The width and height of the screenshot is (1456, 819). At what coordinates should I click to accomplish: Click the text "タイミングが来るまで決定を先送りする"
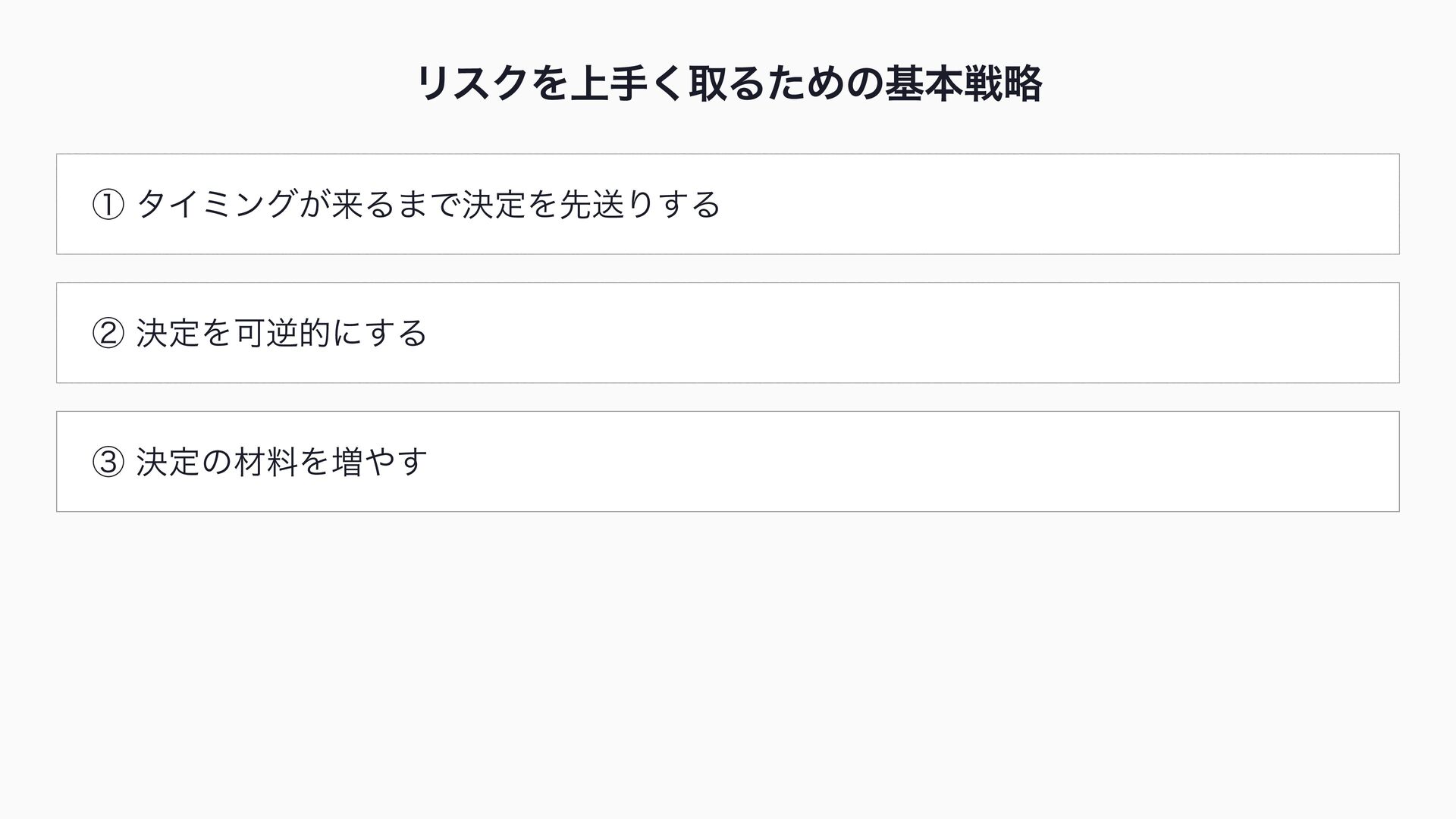point(428,205)
